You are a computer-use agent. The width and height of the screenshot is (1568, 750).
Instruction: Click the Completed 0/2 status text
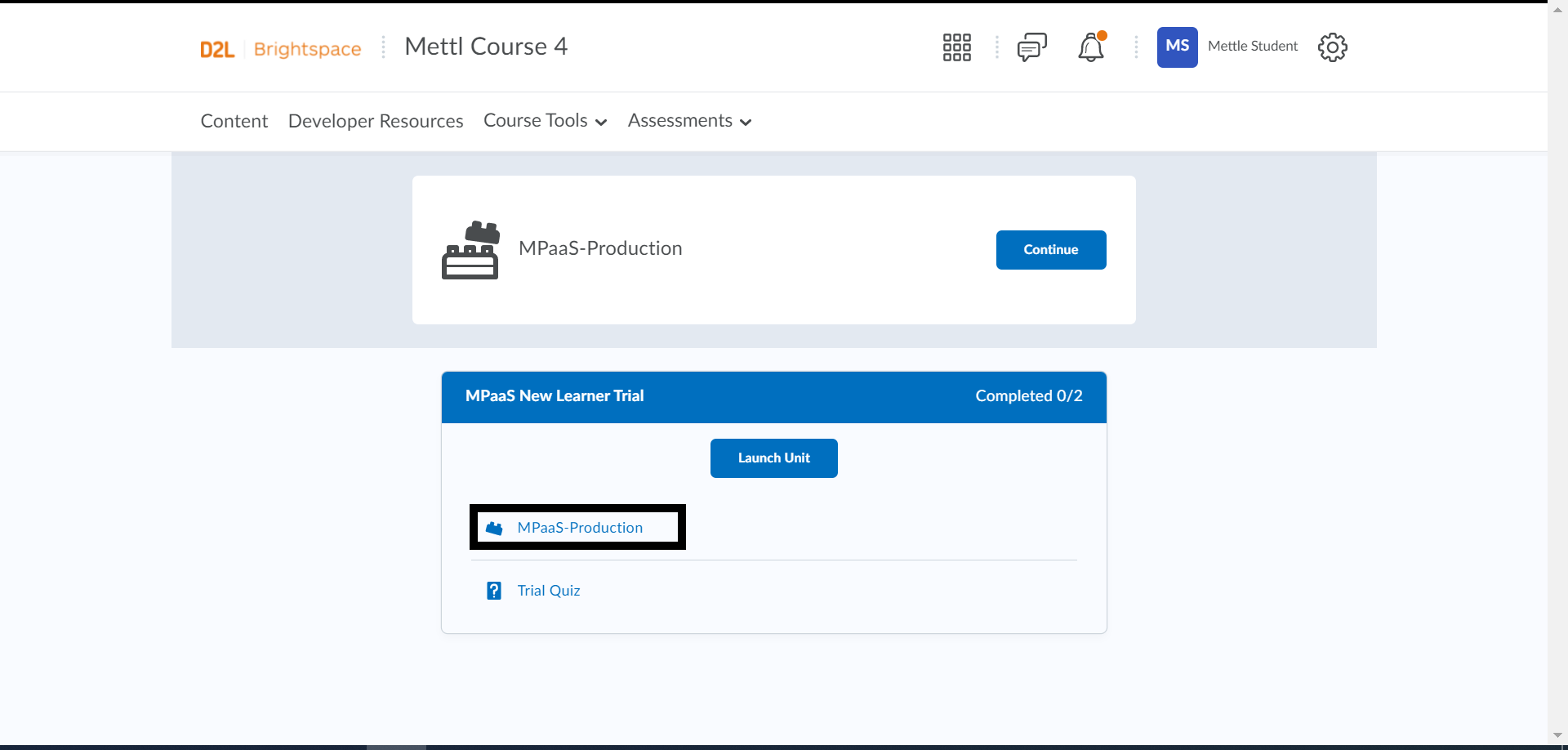click(x=1029, y=396)
